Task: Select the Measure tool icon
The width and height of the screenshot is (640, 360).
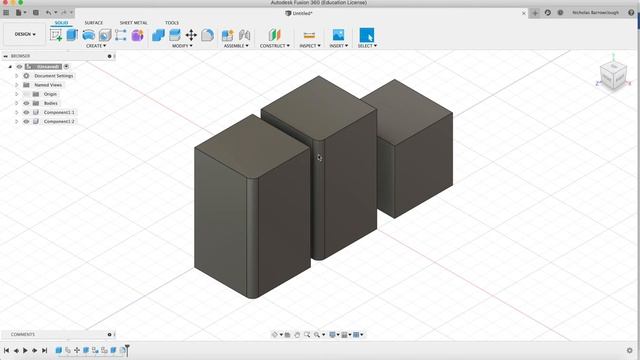Action: tap(309, 35)
